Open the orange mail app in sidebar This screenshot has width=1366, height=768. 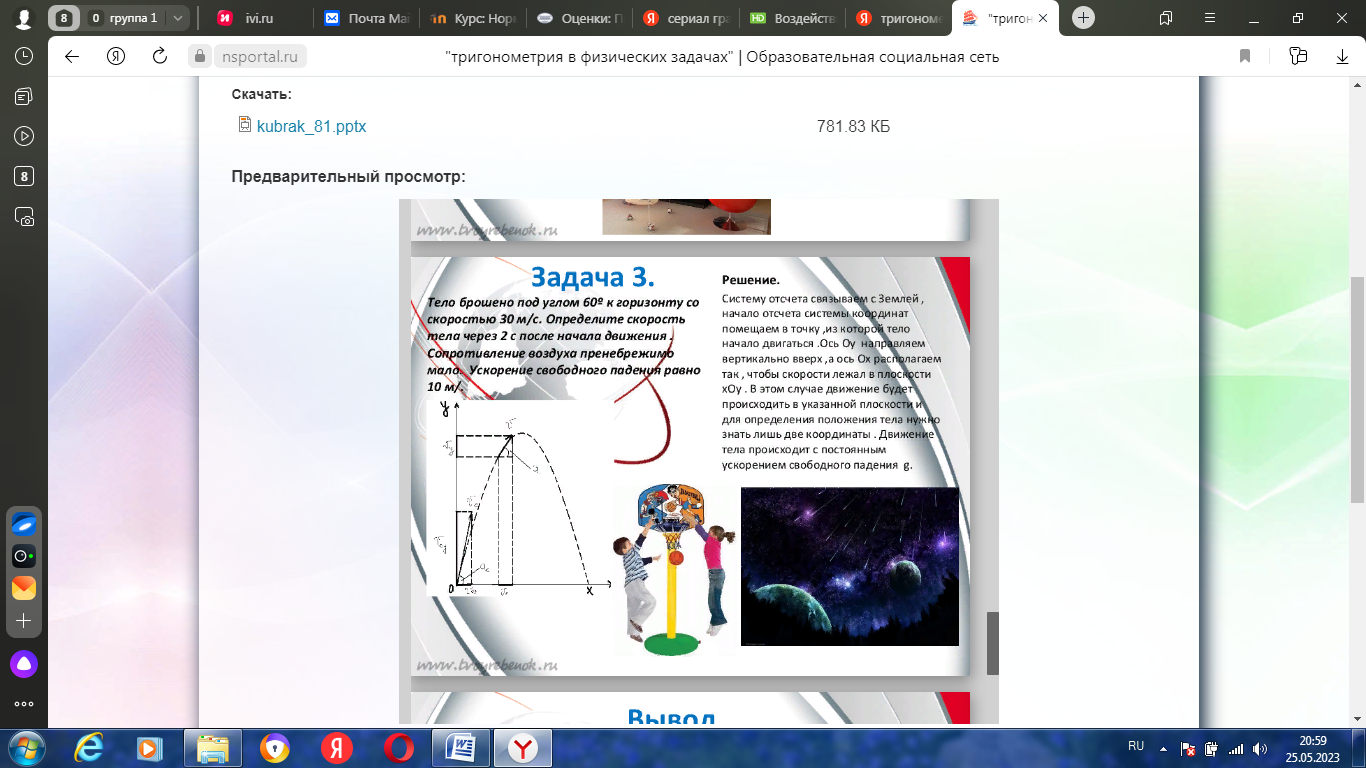(24, 587)
